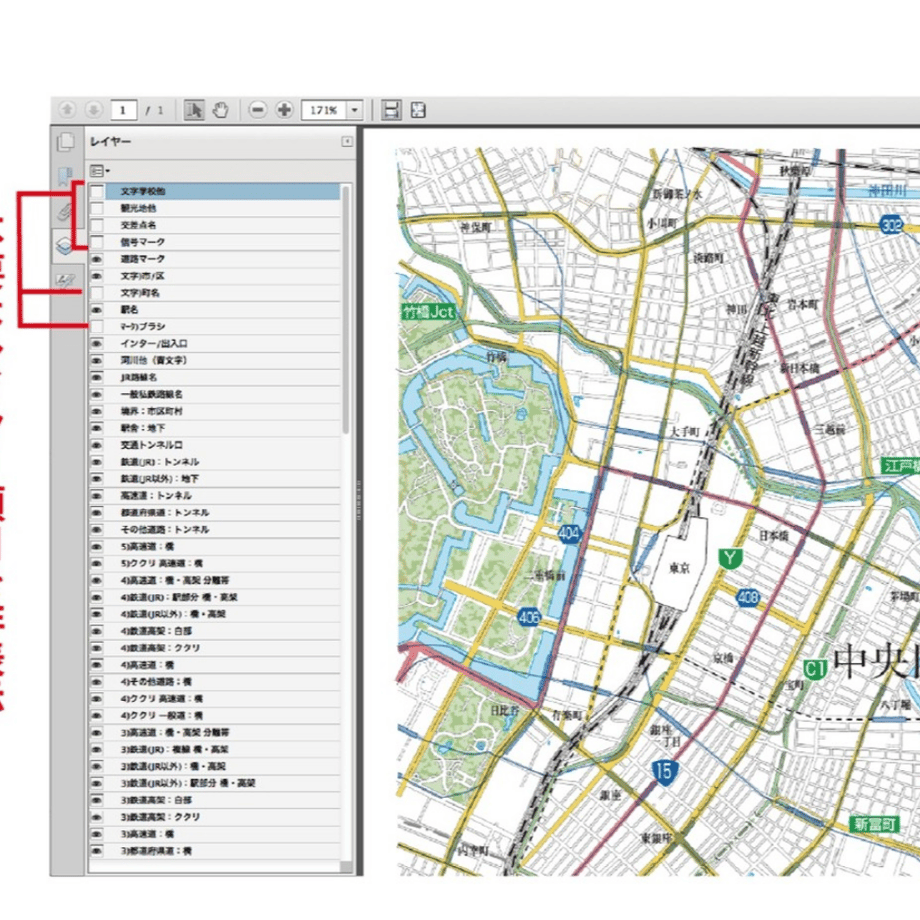Click the page number field
Viewport: 920px width, 920px height.
[123, 110]
